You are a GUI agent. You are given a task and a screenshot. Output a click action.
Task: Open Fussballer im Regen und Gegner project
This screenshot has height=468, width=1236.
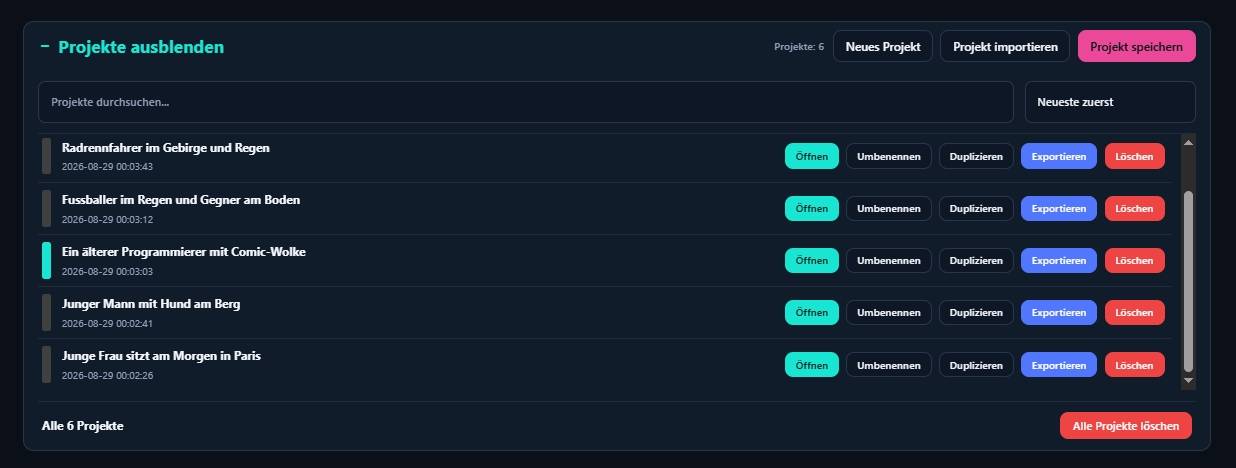coord(812,208)
